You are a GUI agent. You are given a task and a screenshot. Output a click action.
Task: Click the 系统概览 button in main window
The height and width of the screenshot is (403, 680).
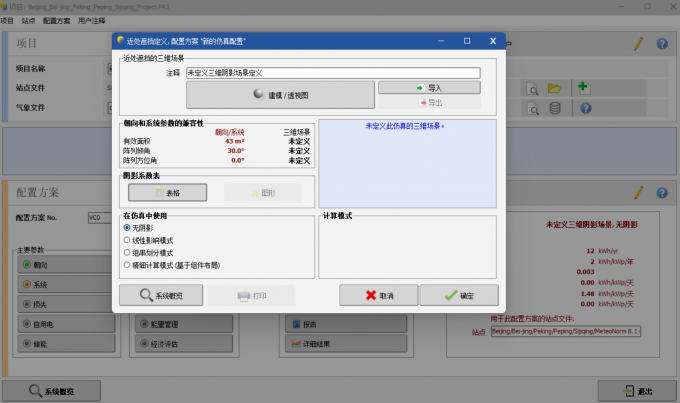coord(52,391)
